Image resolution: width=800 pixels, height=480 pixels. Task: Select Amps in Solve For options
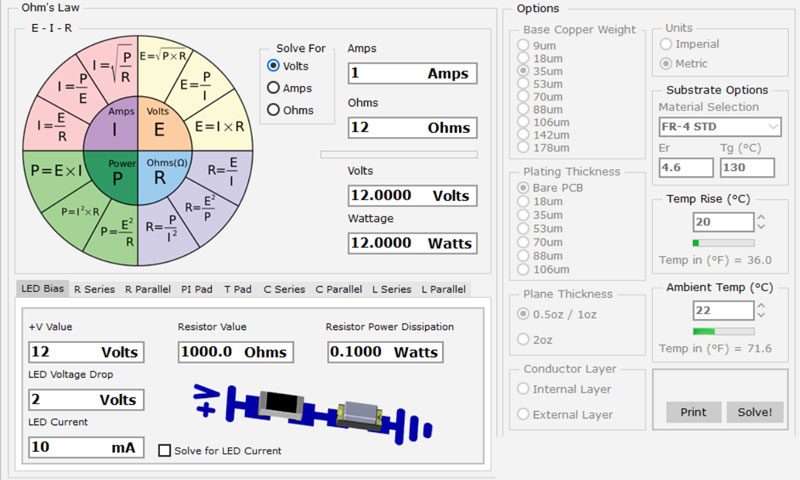click(273, 88)
